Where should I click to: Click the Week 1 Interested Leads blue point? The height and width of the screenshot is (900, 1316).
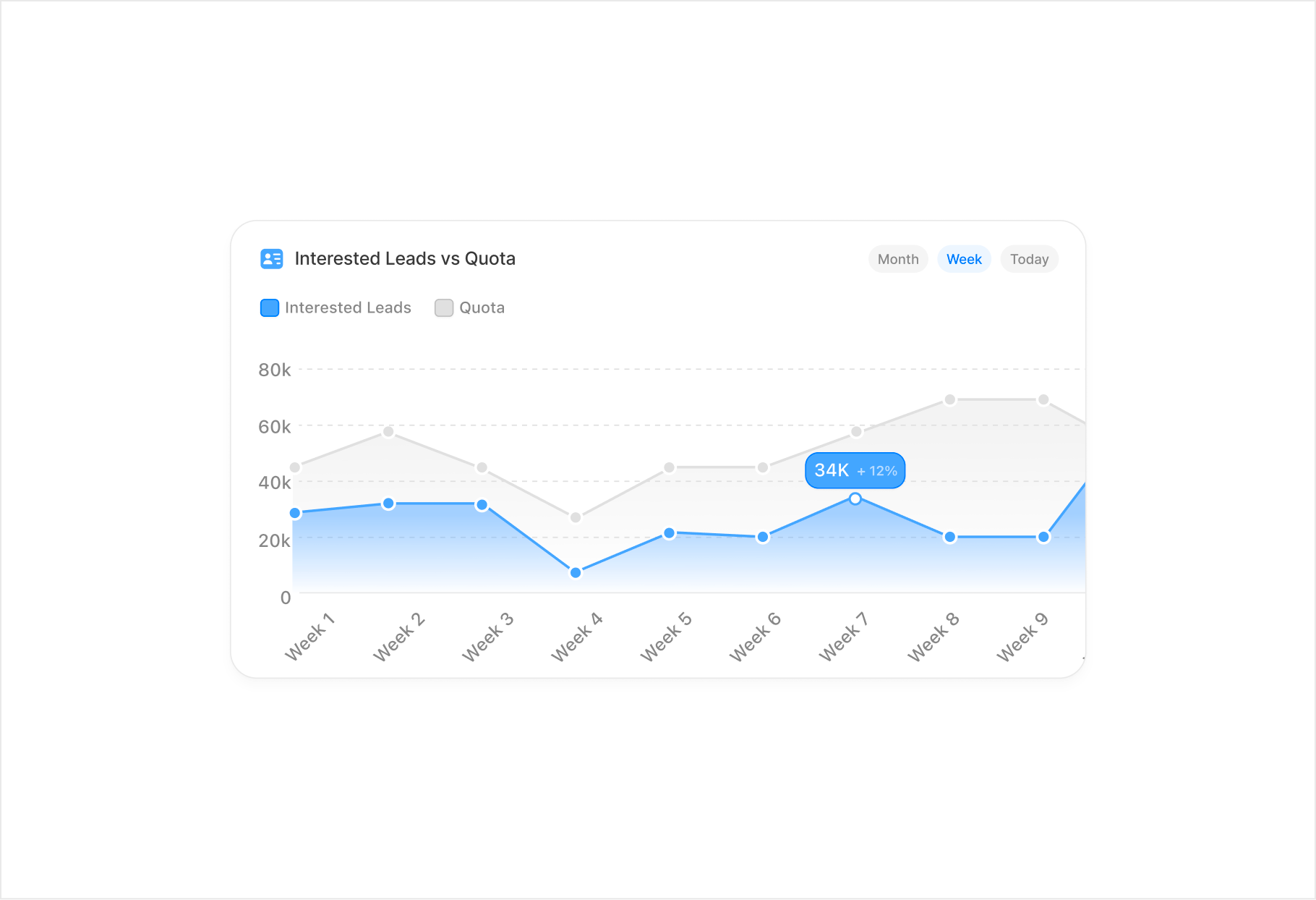[295, 513]
